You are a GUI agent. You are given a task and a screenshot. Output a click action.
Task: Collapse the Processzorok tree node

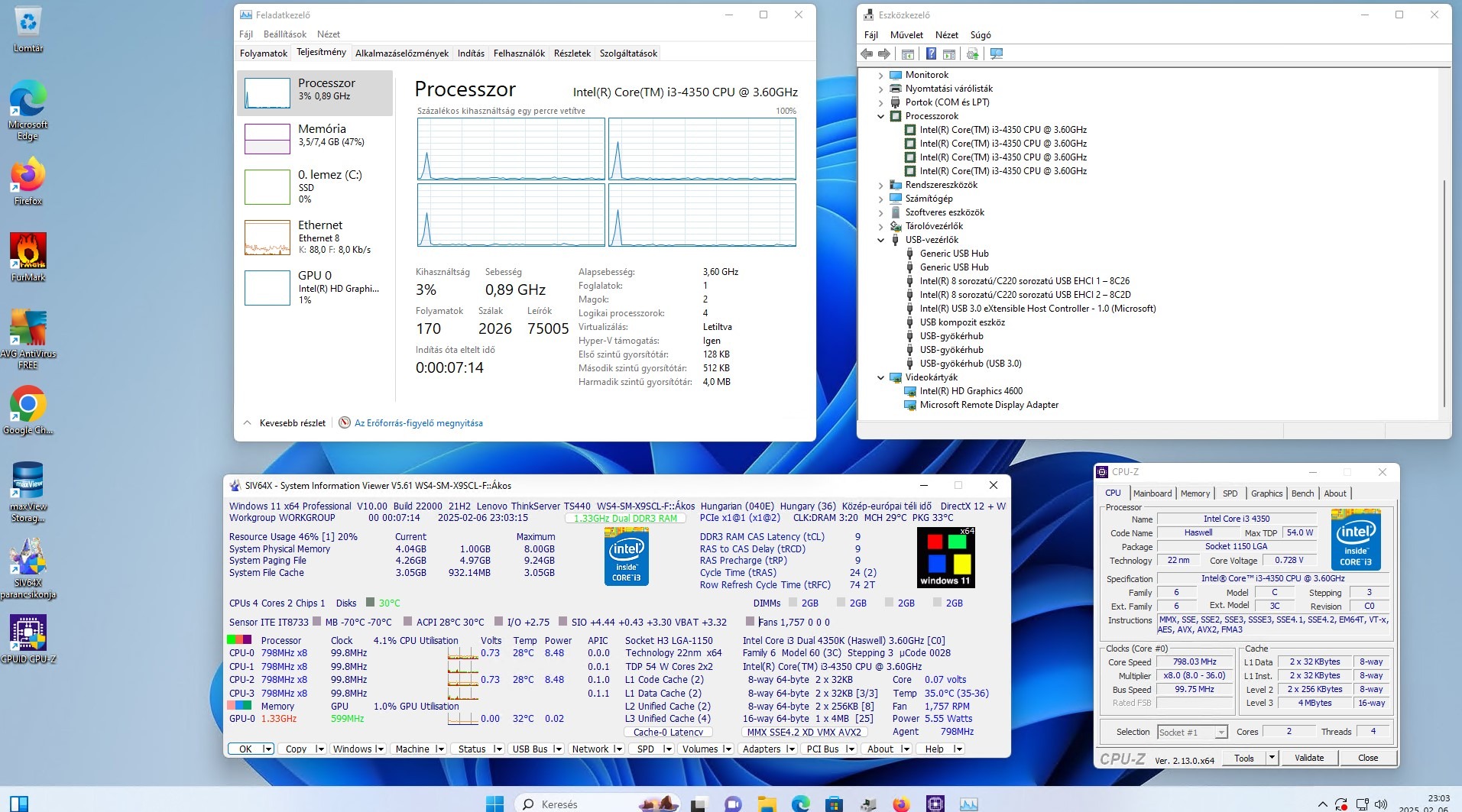pyautogui.click(x=880, y=116)
